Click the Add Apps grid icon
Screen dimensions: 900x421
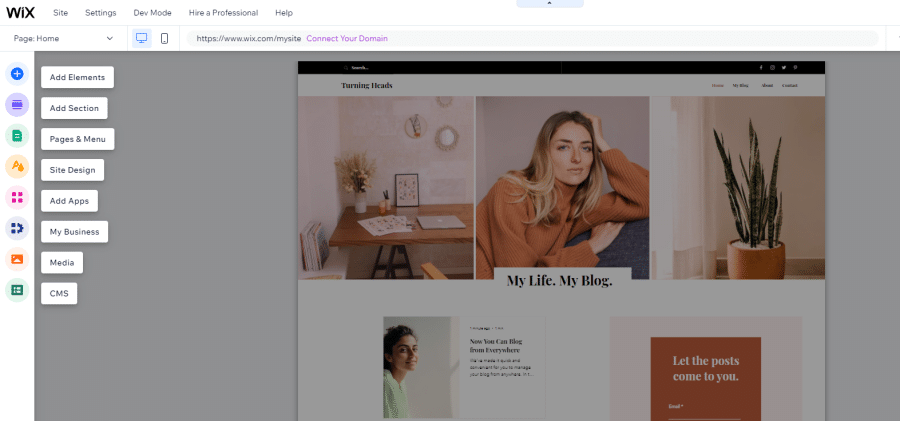(x=17, y=198)
